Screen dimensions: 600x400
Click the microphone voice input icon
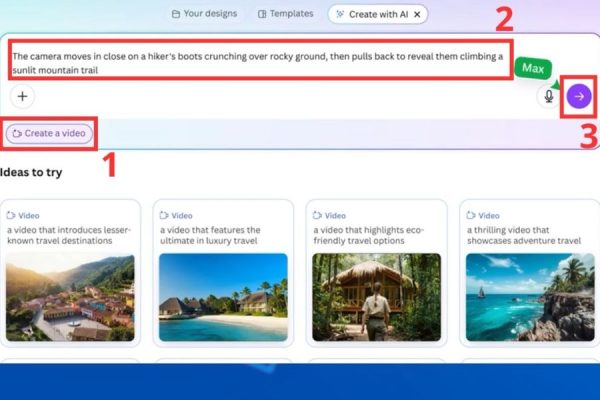(x=548, y=96)
